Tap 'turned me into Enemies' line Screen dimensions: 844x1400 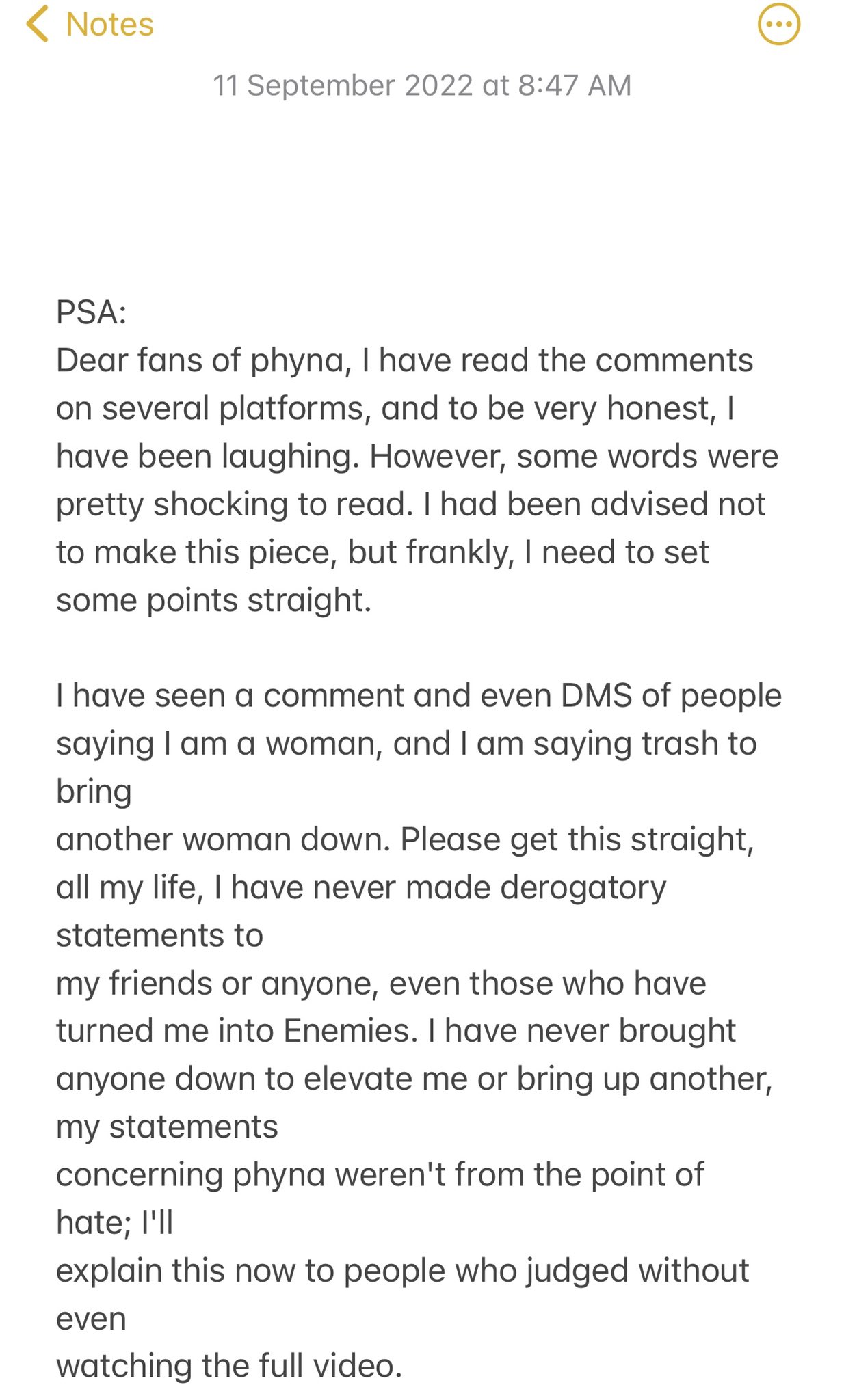396,1031
